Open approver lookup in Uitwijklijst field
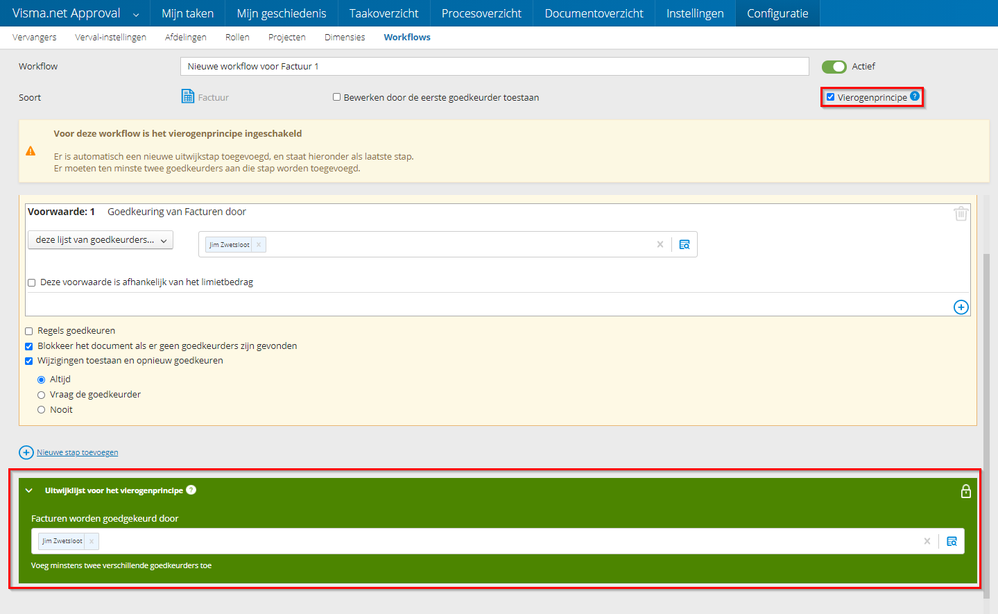The height and width of the screenshot is (614, 998). 952,541
